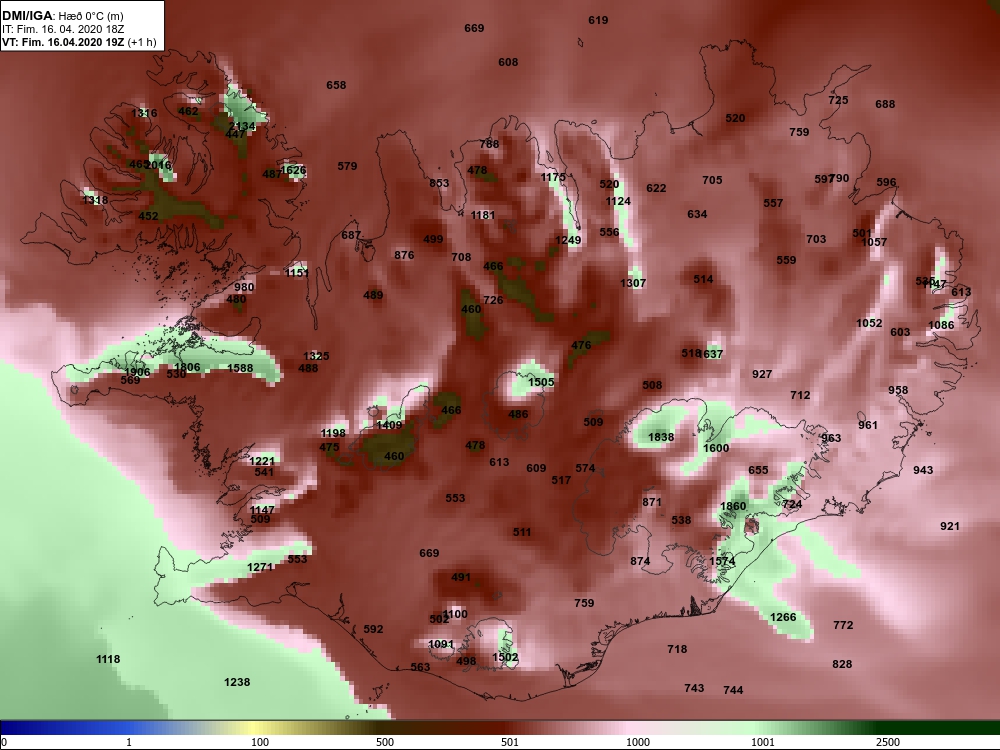Click the 1502 height label
Viewport: 1000px width, 750px height.
[506, 658]
